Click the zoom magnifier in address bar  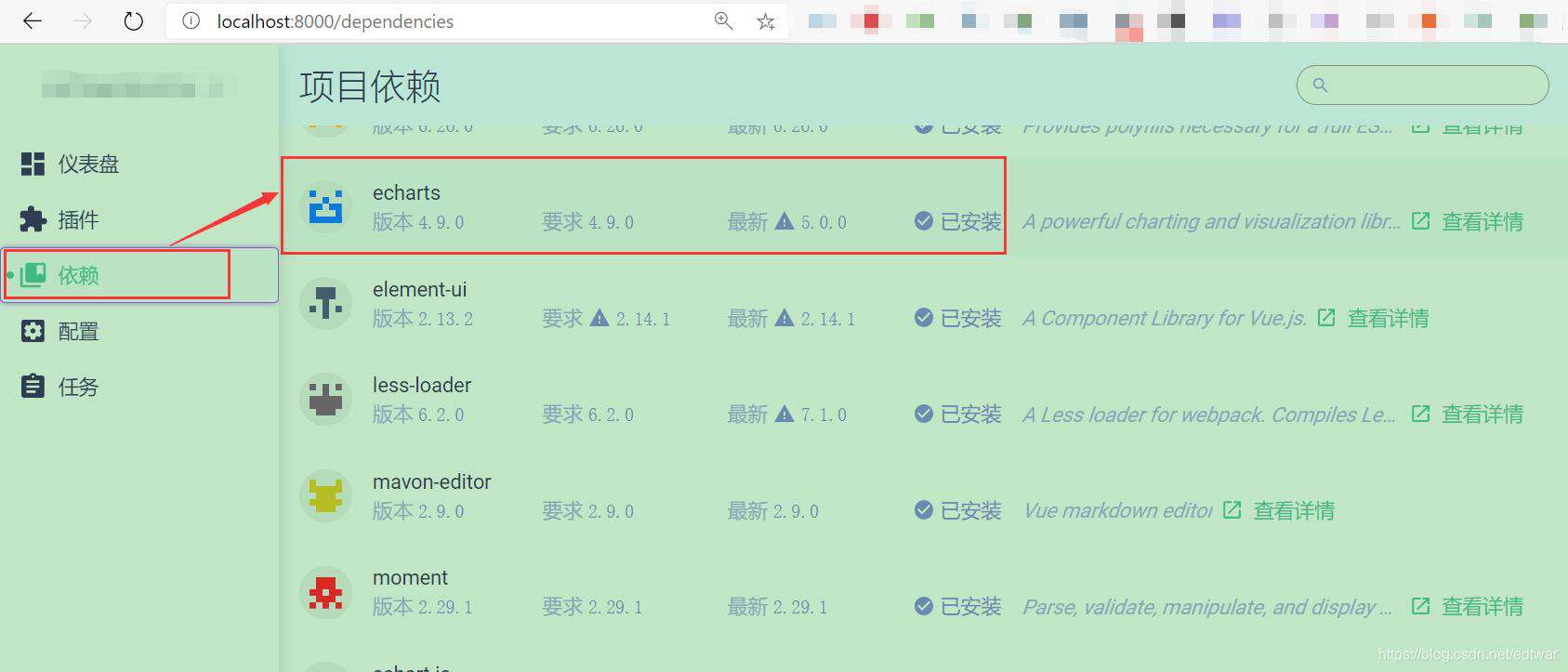pyautogui.click(x=723, y=20)
